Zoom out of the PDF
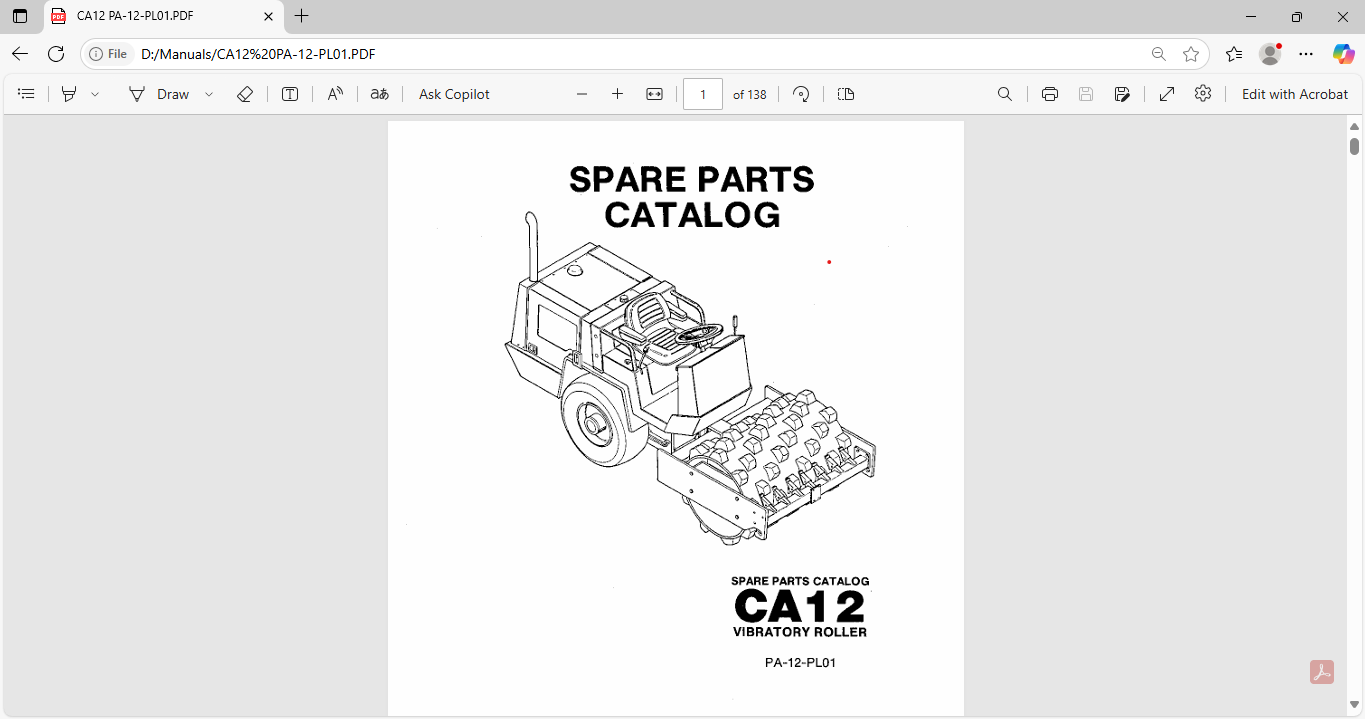Screen dimensions: 1365x719 pos(582,94)
